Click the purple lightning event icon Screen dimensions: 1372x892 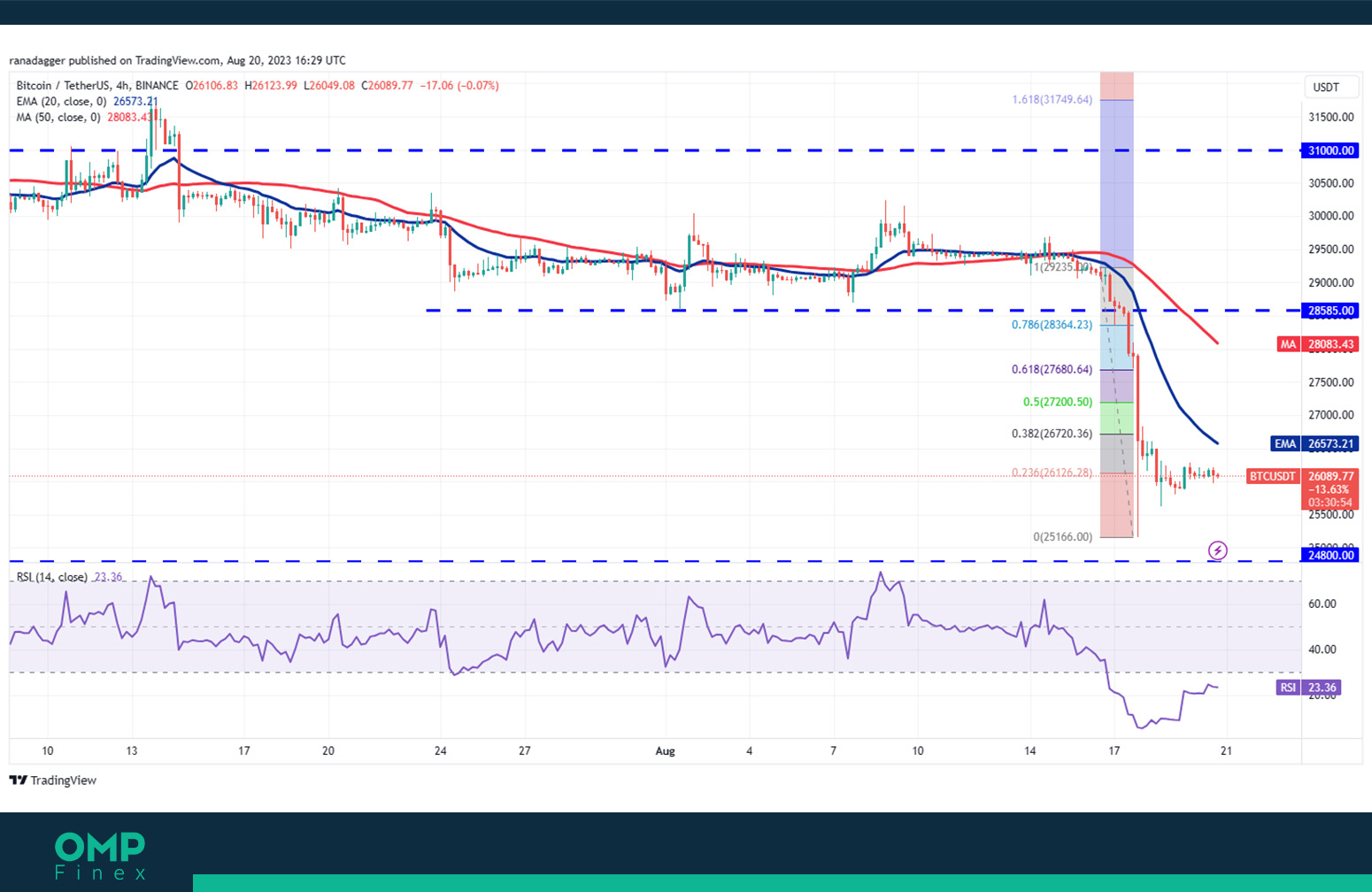(x=1218, y=550)
